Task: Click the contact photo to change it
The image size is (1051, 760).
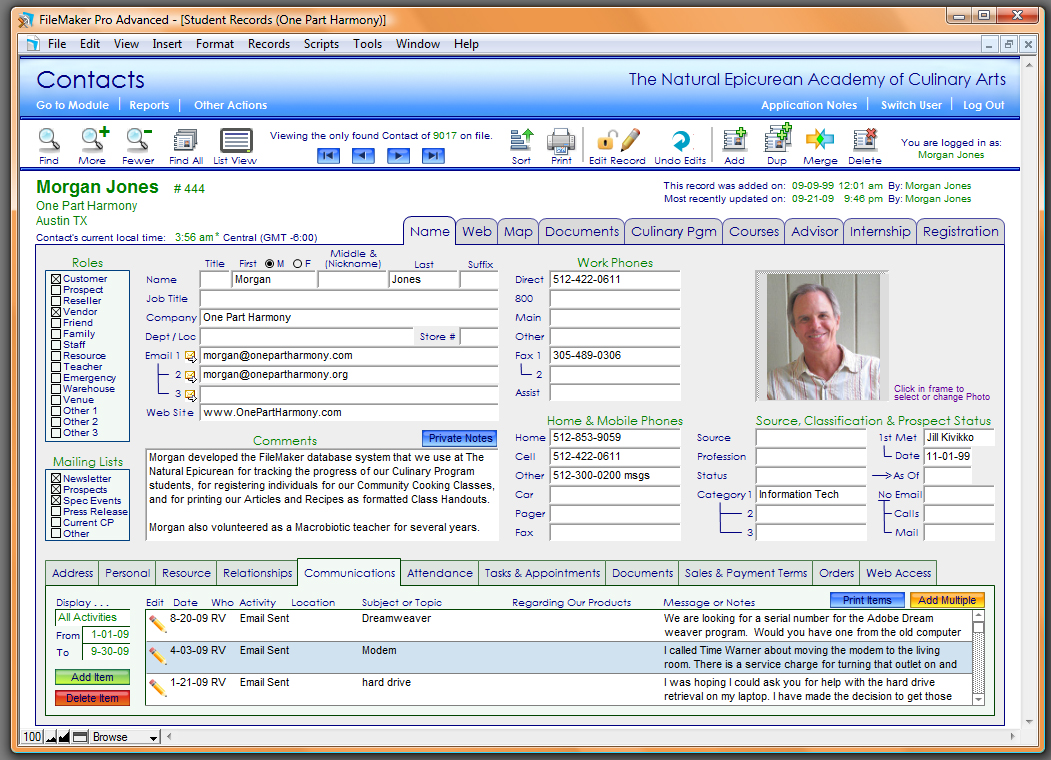Action: pyautogui.click(x=822, y=336)
